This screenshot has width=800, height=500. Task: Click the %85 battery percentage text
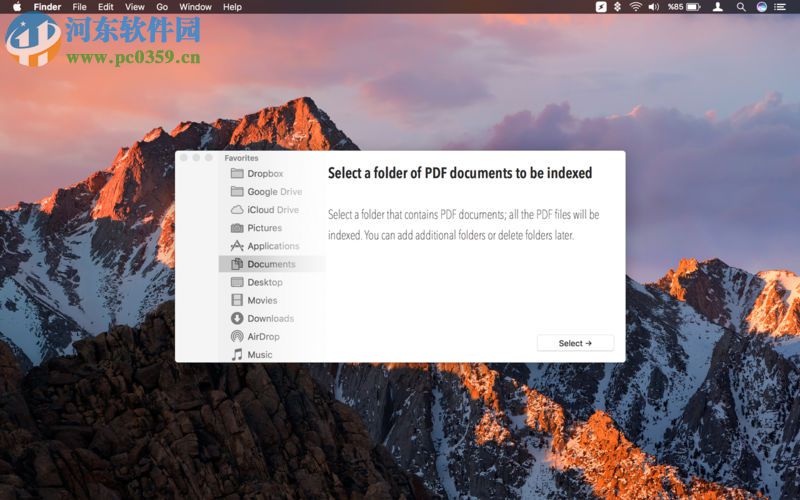point(675,7)
